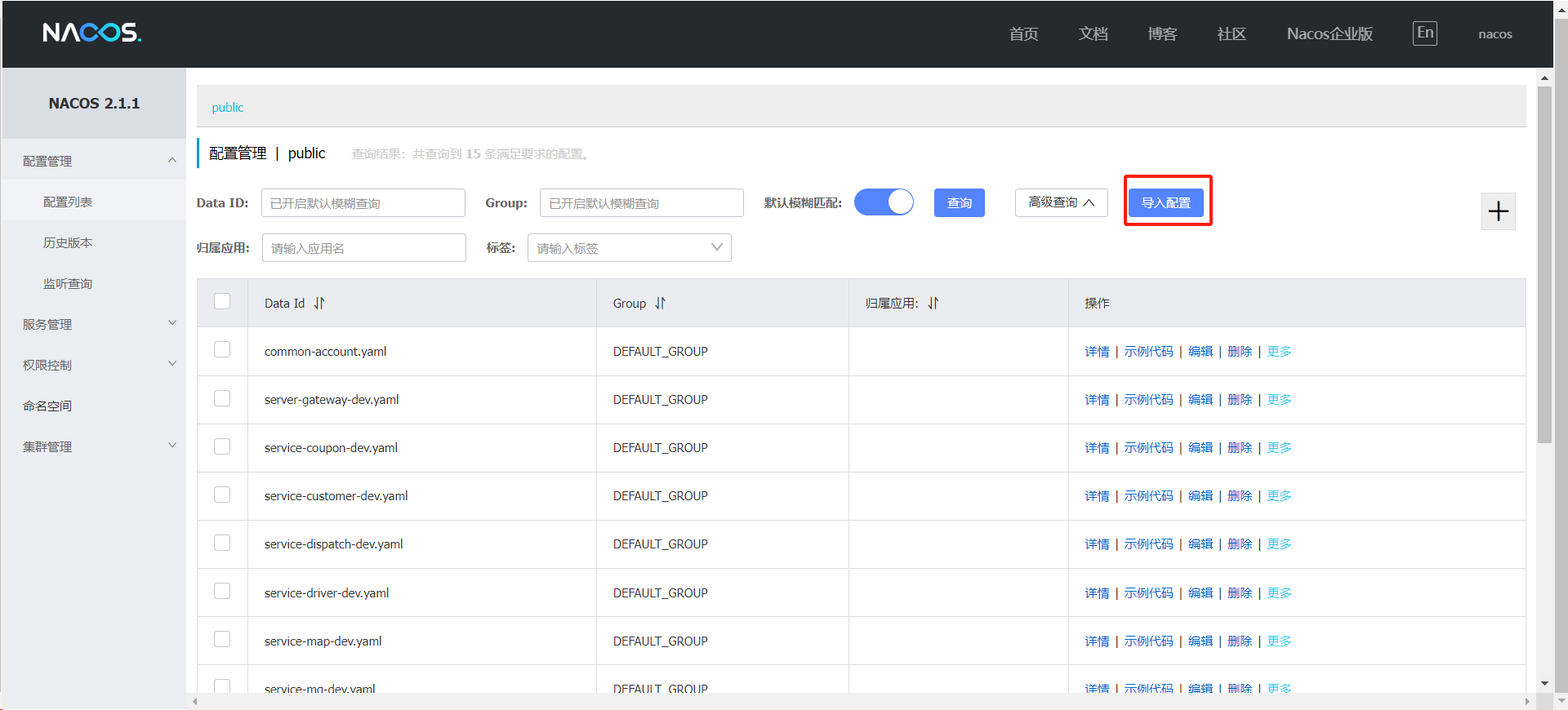Image resolution: width=1568 pixels, height=710 pixels.
Task: Sort by 归属应用 column arrows
Action: pos(933,303)
